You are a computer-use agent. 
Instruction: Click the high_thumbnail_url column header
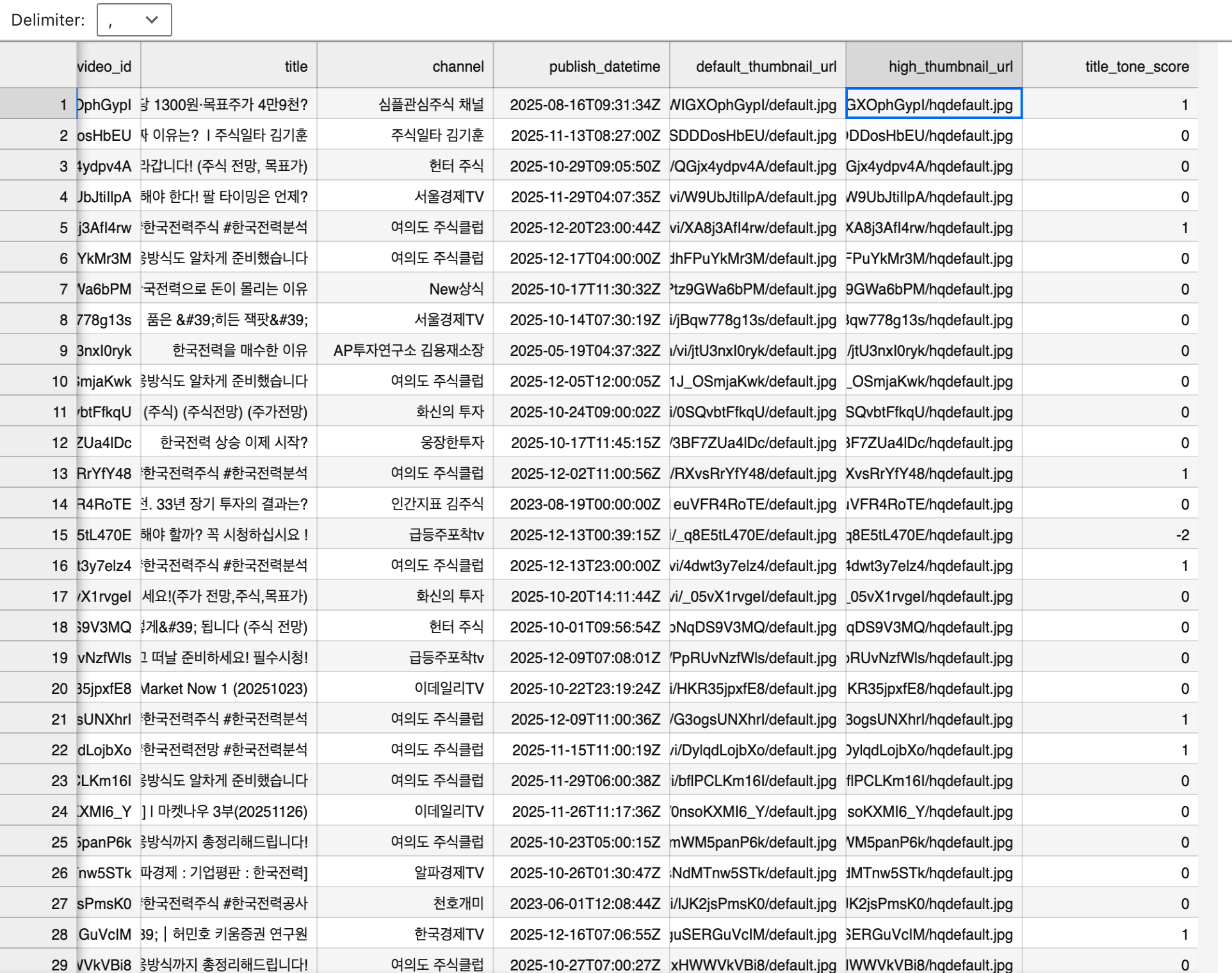(932, 66)
